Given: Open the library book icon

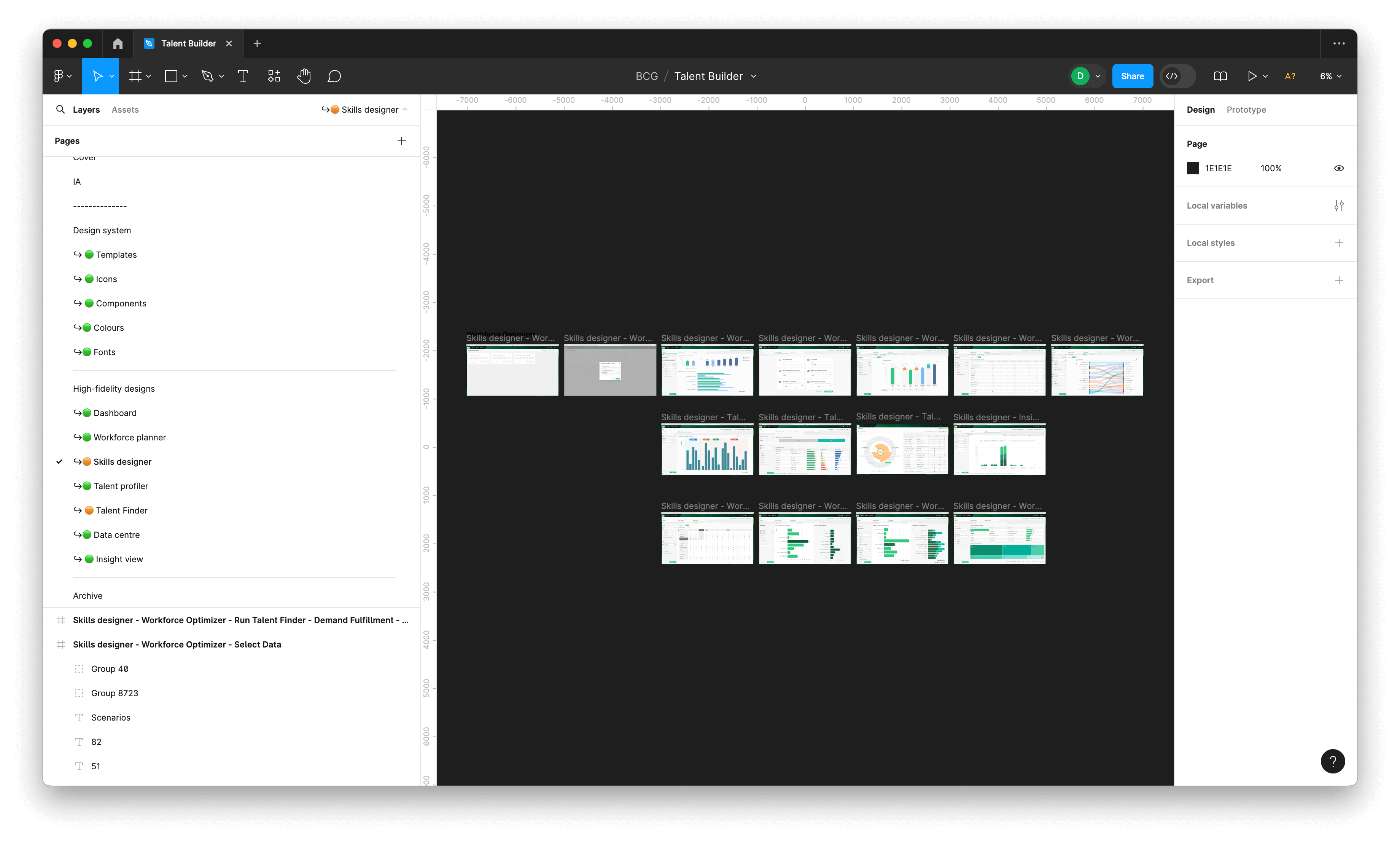Looking at the screenshot, I should click(x=1220, y=76).
